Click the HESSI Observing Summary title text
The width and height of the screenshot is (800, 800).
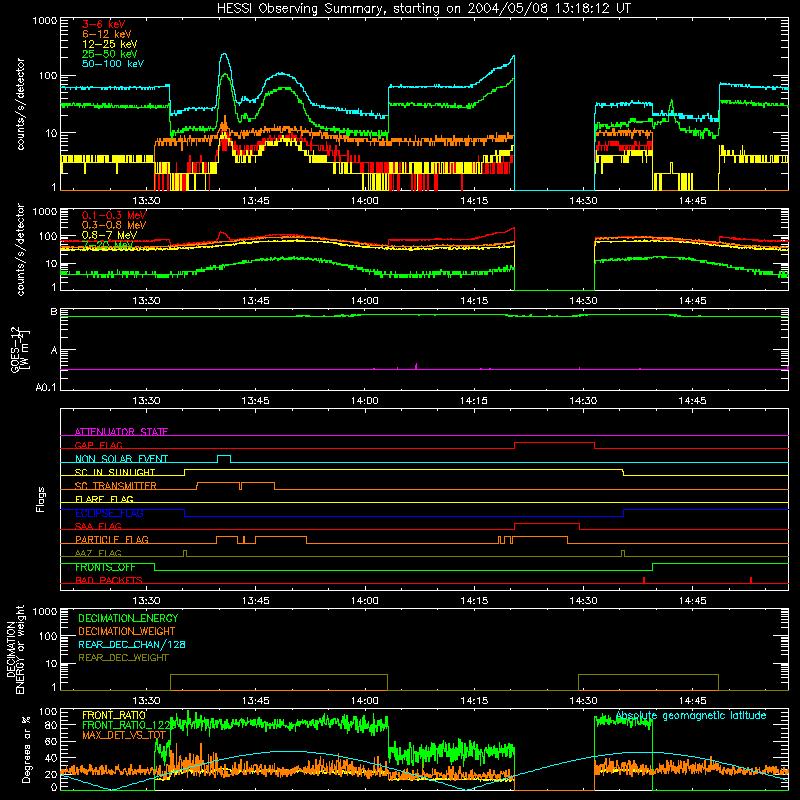pos(423,8)
